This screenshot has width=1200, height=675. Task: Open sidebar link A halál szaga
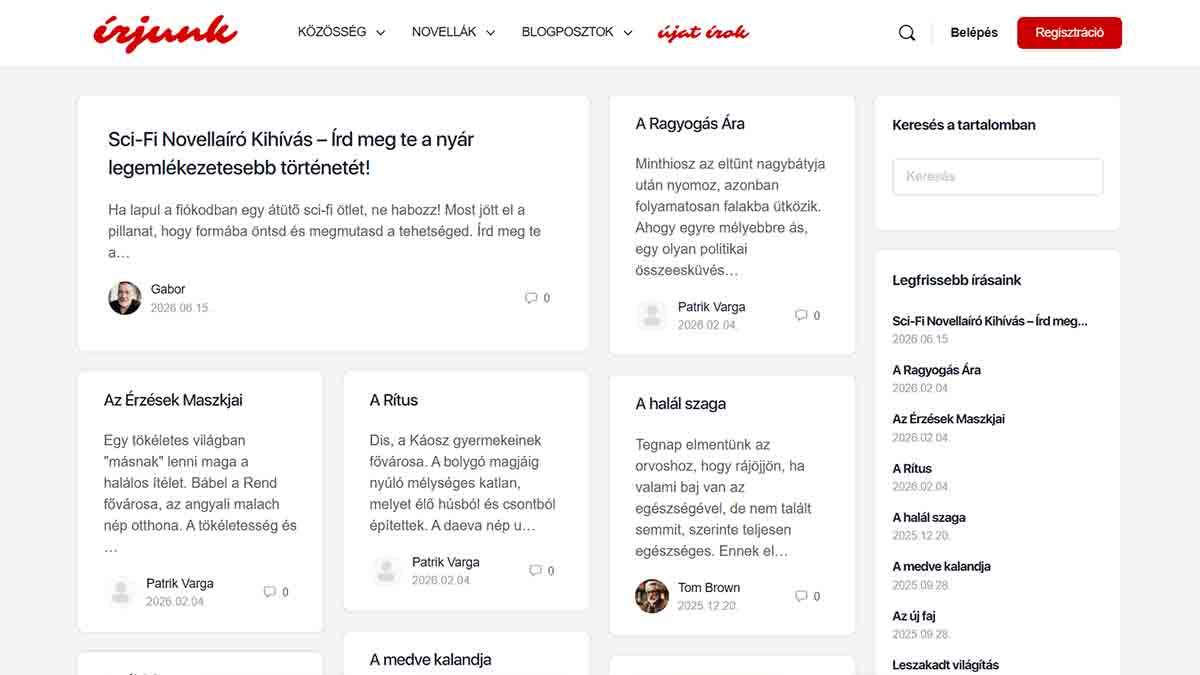[x=929, y=518]
